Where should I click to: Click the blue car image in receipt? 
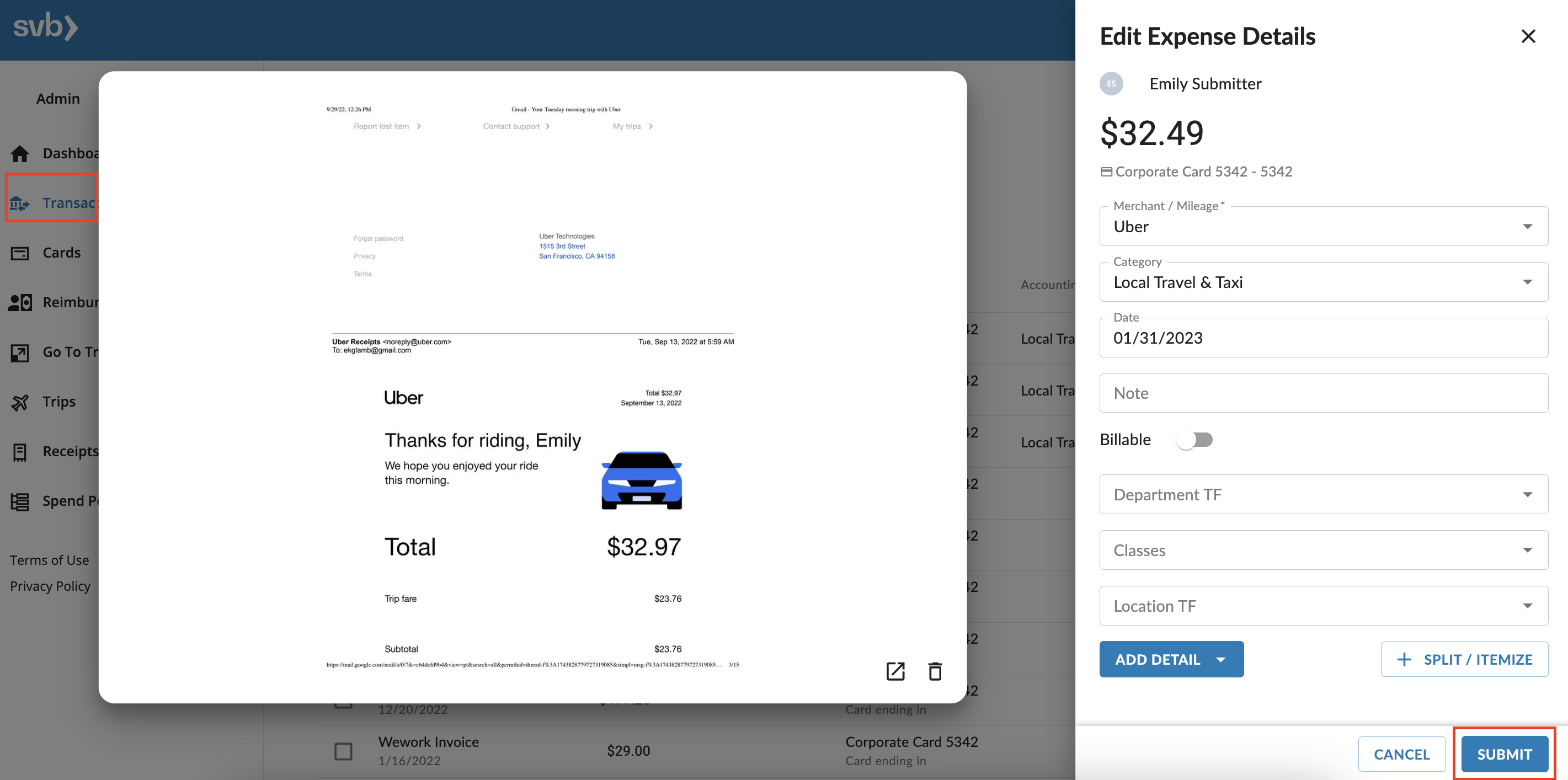pyautogui.click(x=642, y=480)
